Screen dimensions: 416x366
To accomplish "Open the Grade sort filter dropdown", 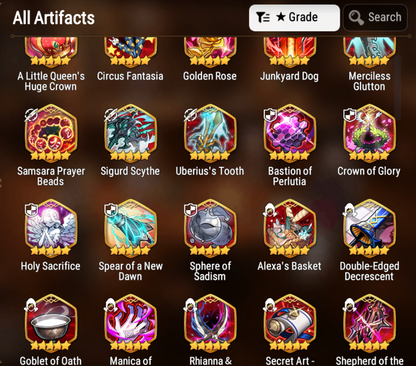I will tap(294, 18).
